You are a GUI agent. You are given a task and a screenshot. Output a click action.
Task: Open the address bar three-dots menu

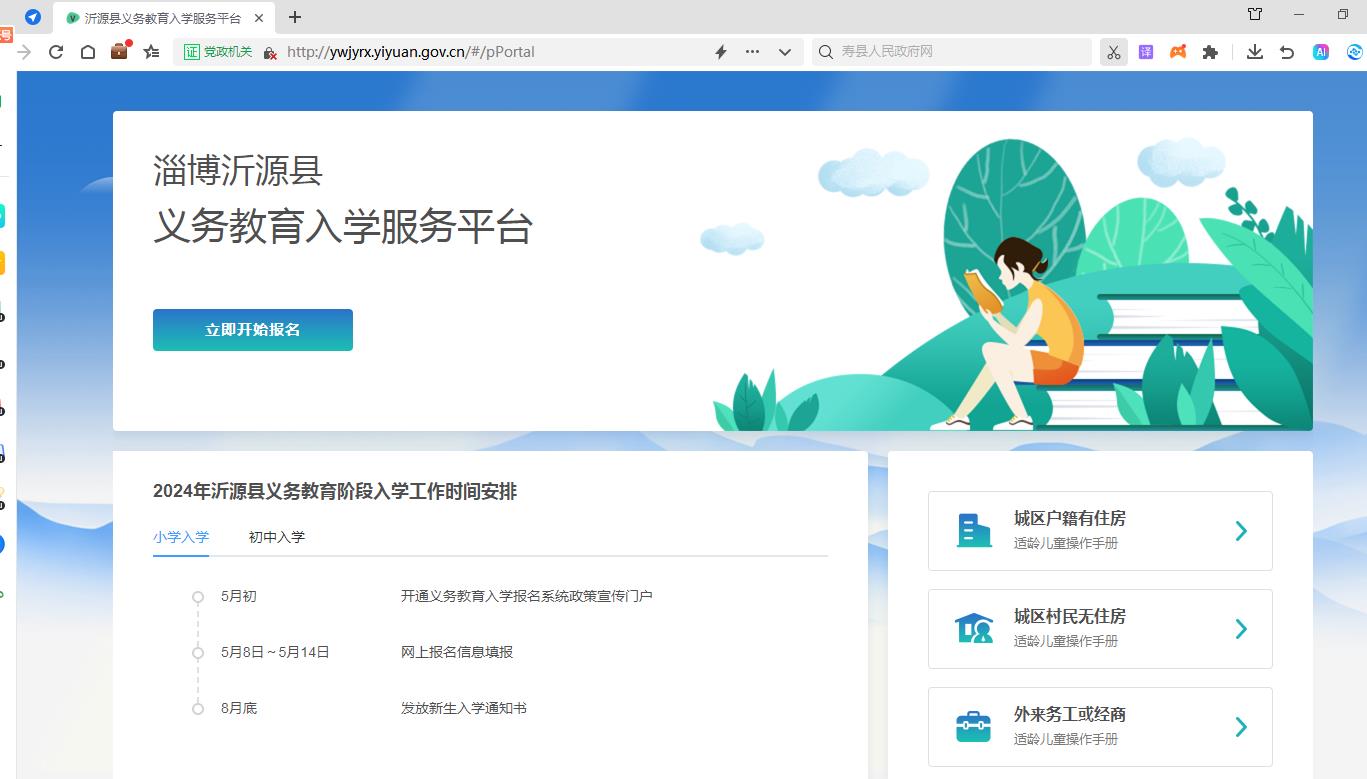click(x=752, y=52)
